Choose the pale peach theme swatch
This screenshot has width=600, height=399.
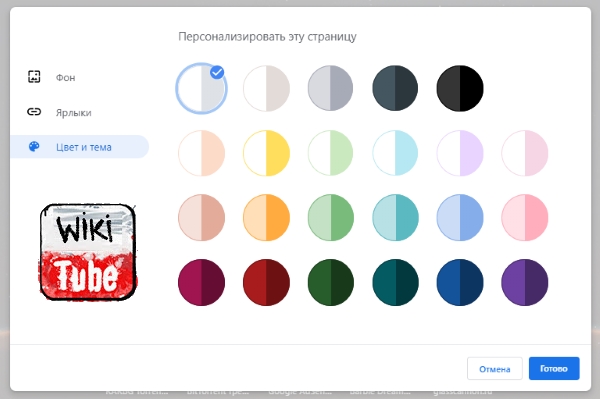point(201,153)
